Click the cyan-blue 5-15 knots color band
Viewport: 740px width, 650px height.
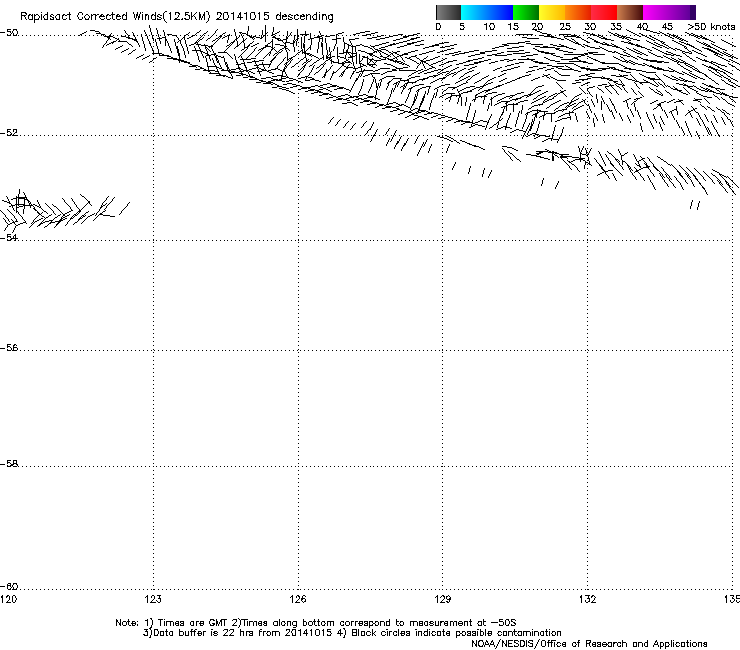click(x=487, y=12)
